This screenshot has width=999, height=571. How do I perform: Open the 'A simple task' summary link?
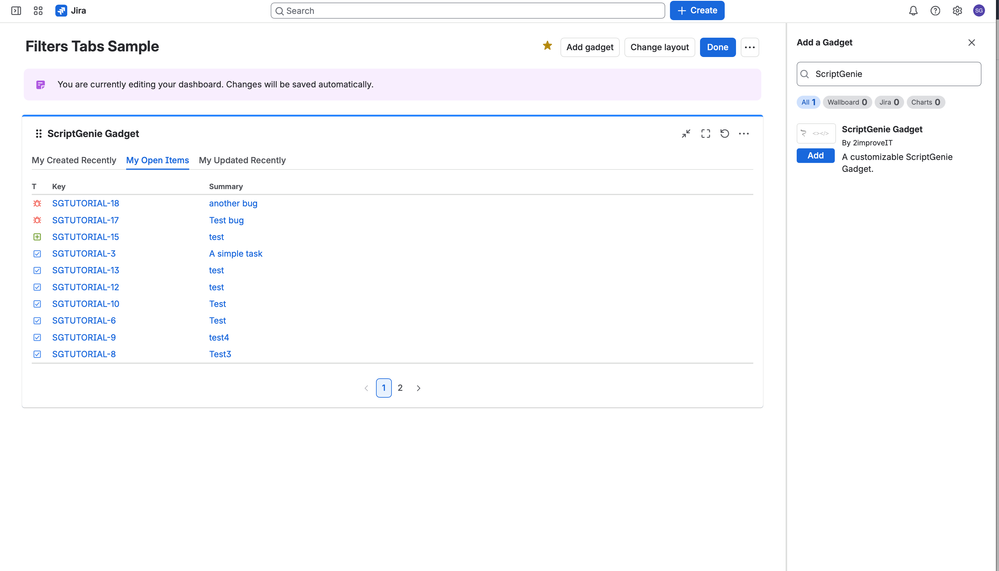pos(236,254)
